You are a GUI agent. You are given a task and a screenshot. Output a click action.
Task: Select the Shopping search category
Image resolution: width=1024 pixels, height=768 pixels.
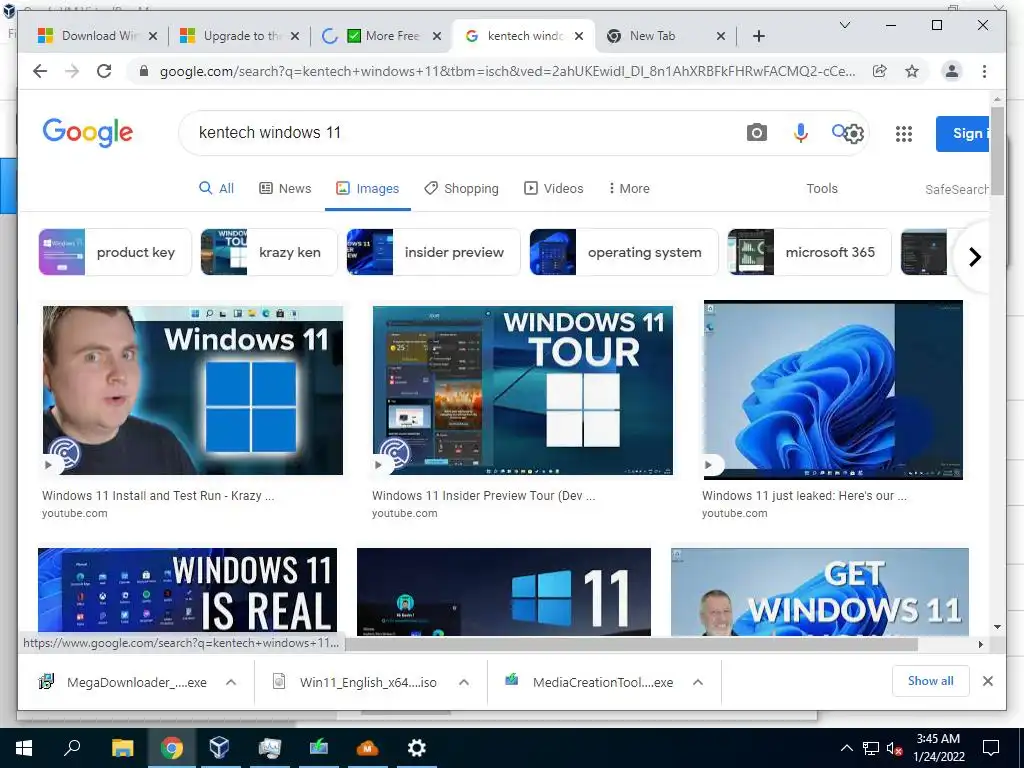461,189
